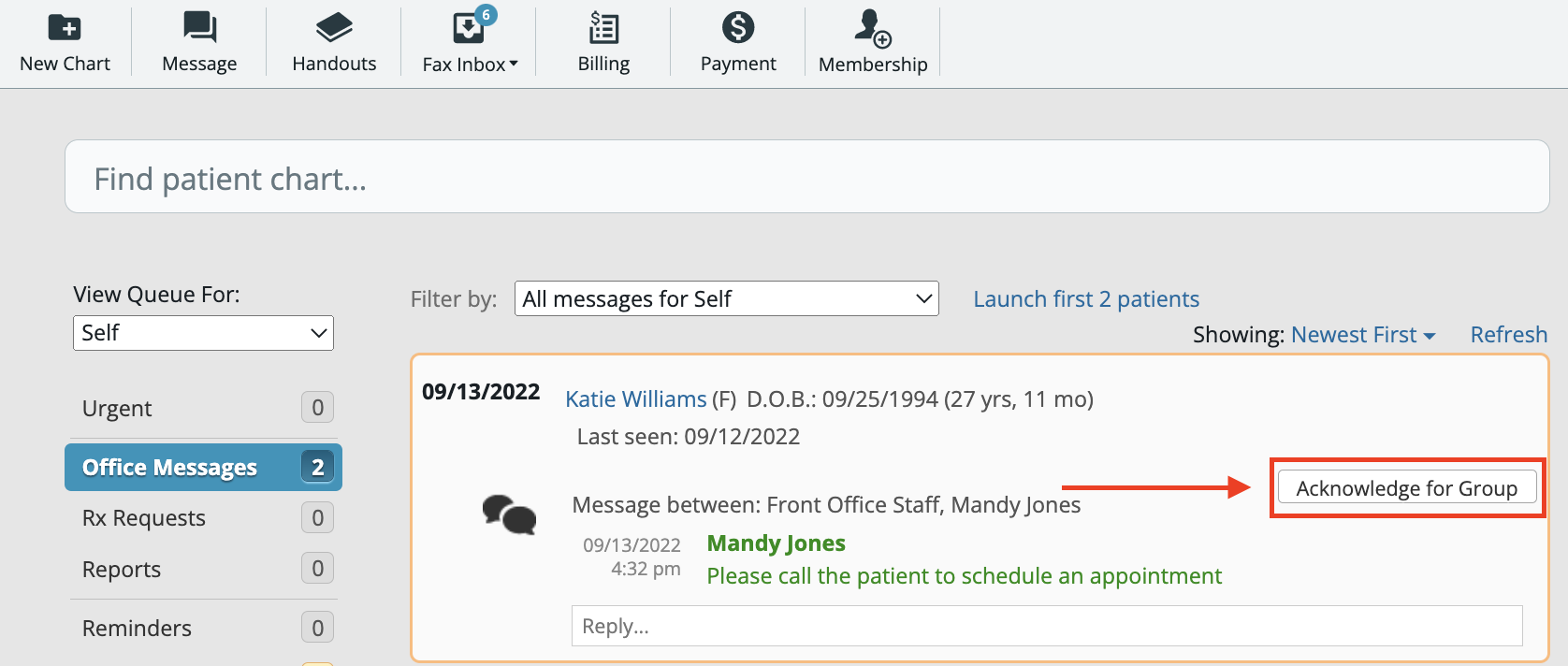Viewport: 1568px width, 666px height.
Task: Refresh the message list
Action: pyautogui.click(x=1508, y=334)
